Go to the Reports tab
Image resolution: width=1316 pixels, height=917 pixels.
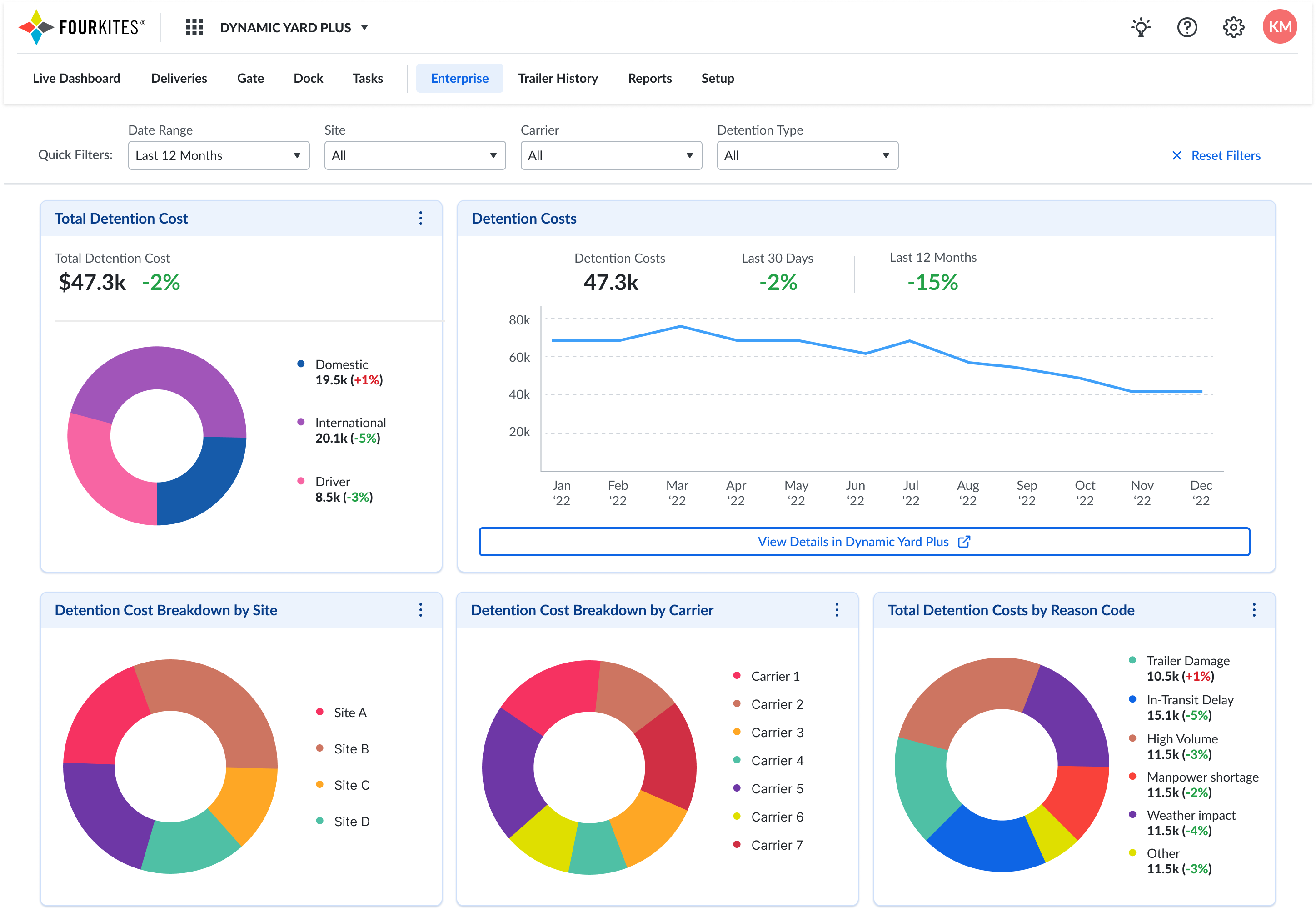point(649,78)
